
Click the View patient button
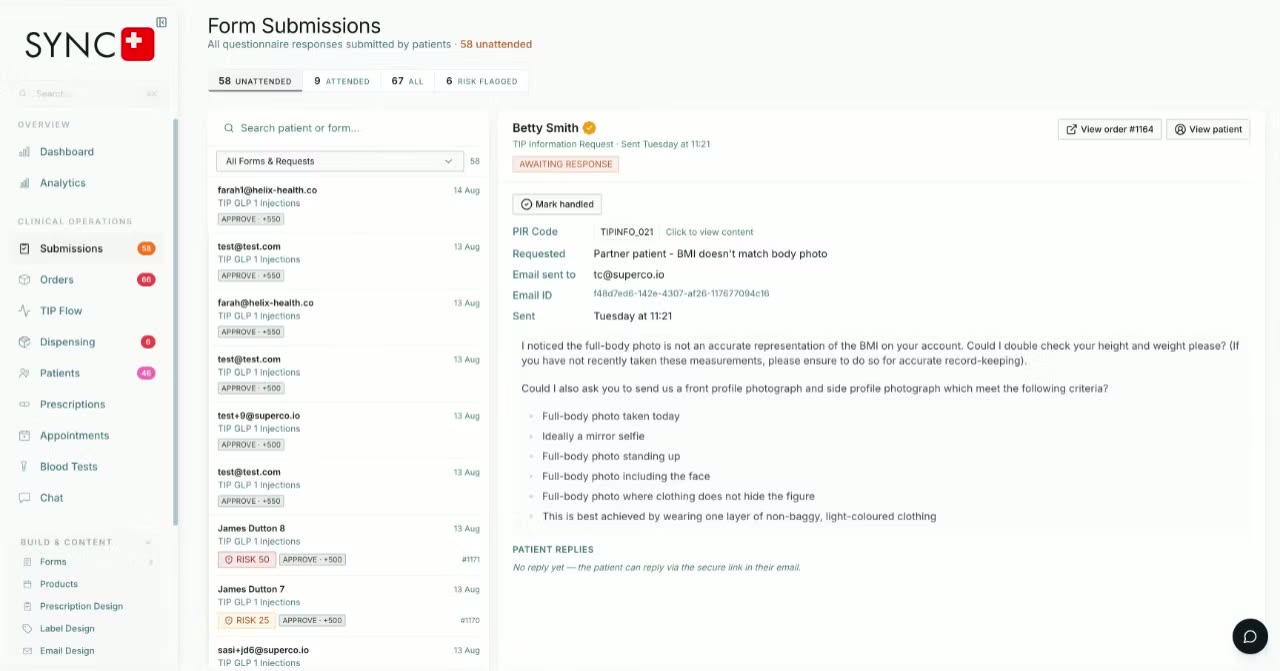tap(1208, 129)
